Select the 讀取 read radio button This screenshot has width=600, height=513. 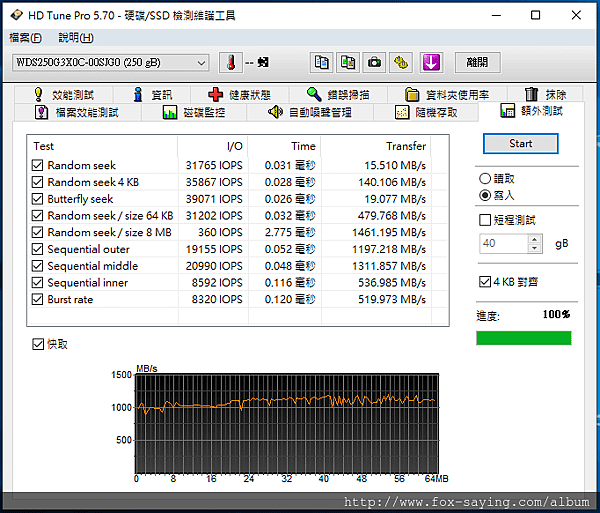tap(485, 179)
